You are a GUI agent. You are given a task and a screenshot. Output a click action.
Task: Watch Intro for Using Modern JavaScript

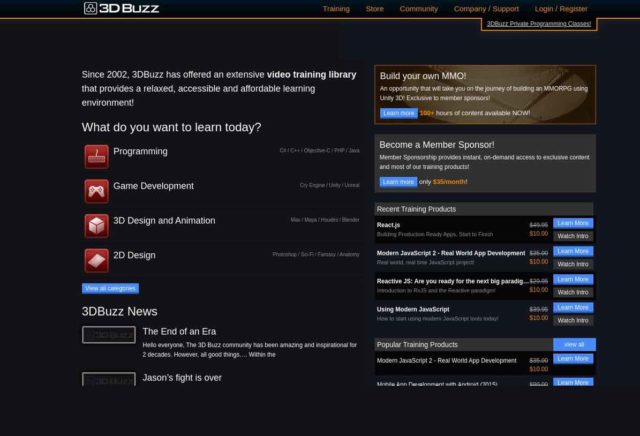tap(573, 320)
